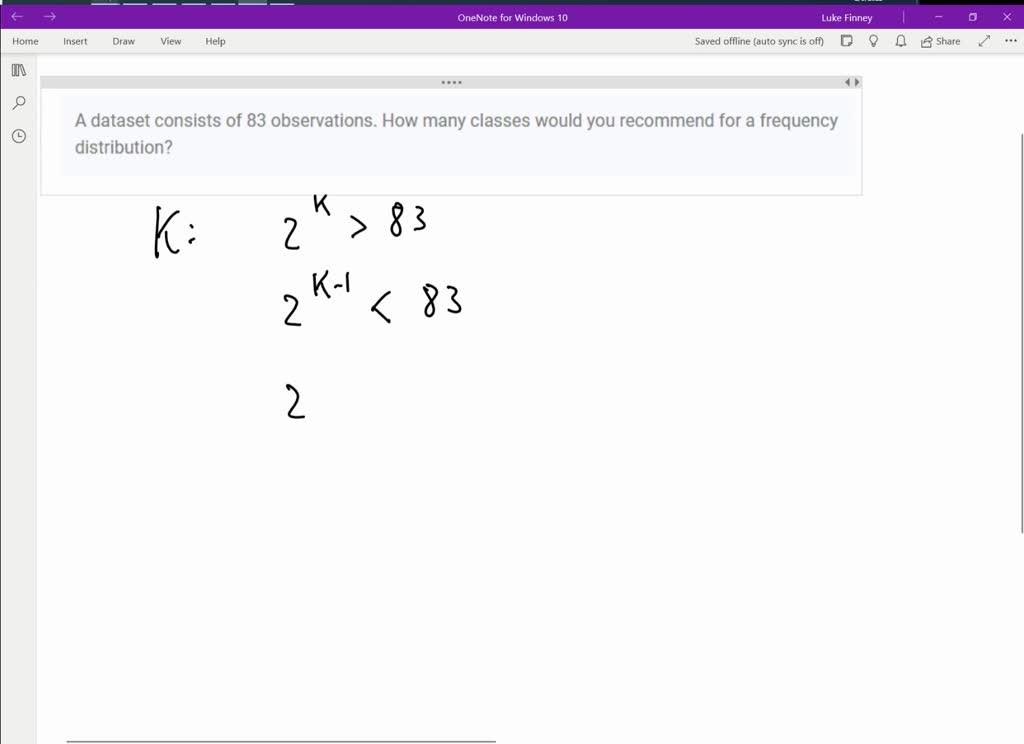Click the Saved offline sync status
1024x744 pixels.
click(761, 41)
